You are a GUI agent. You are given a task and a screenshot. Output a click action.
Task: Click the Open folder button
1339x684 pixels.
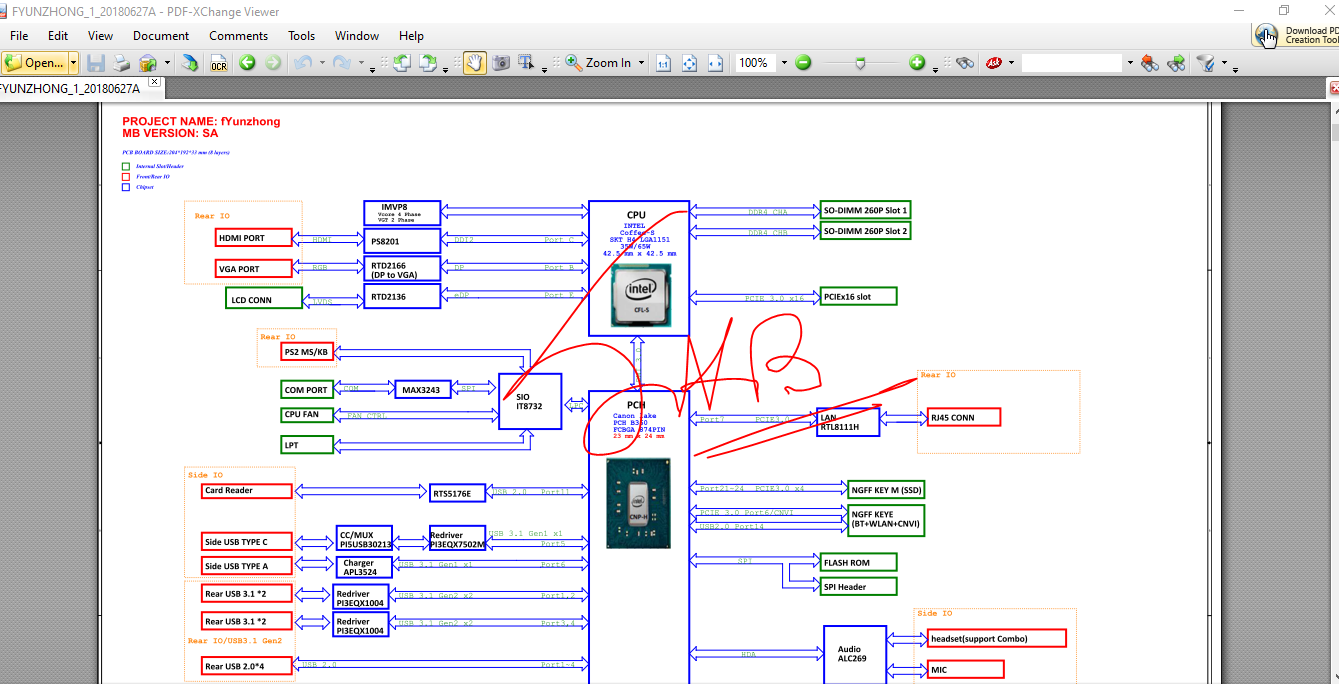(x=34, y=63)
